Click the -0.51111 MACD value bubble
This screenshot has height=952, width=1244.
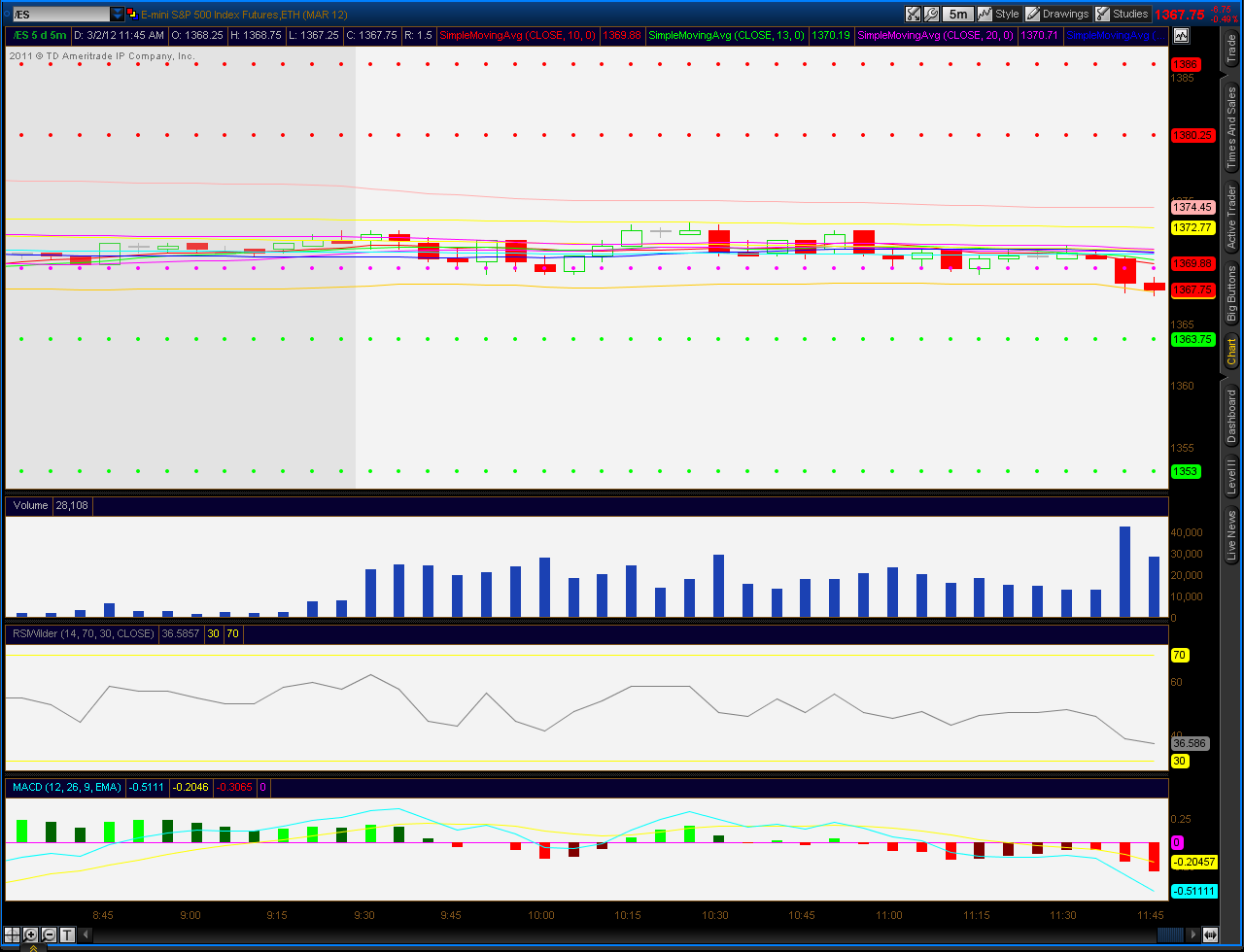(x=1194, y=891)
